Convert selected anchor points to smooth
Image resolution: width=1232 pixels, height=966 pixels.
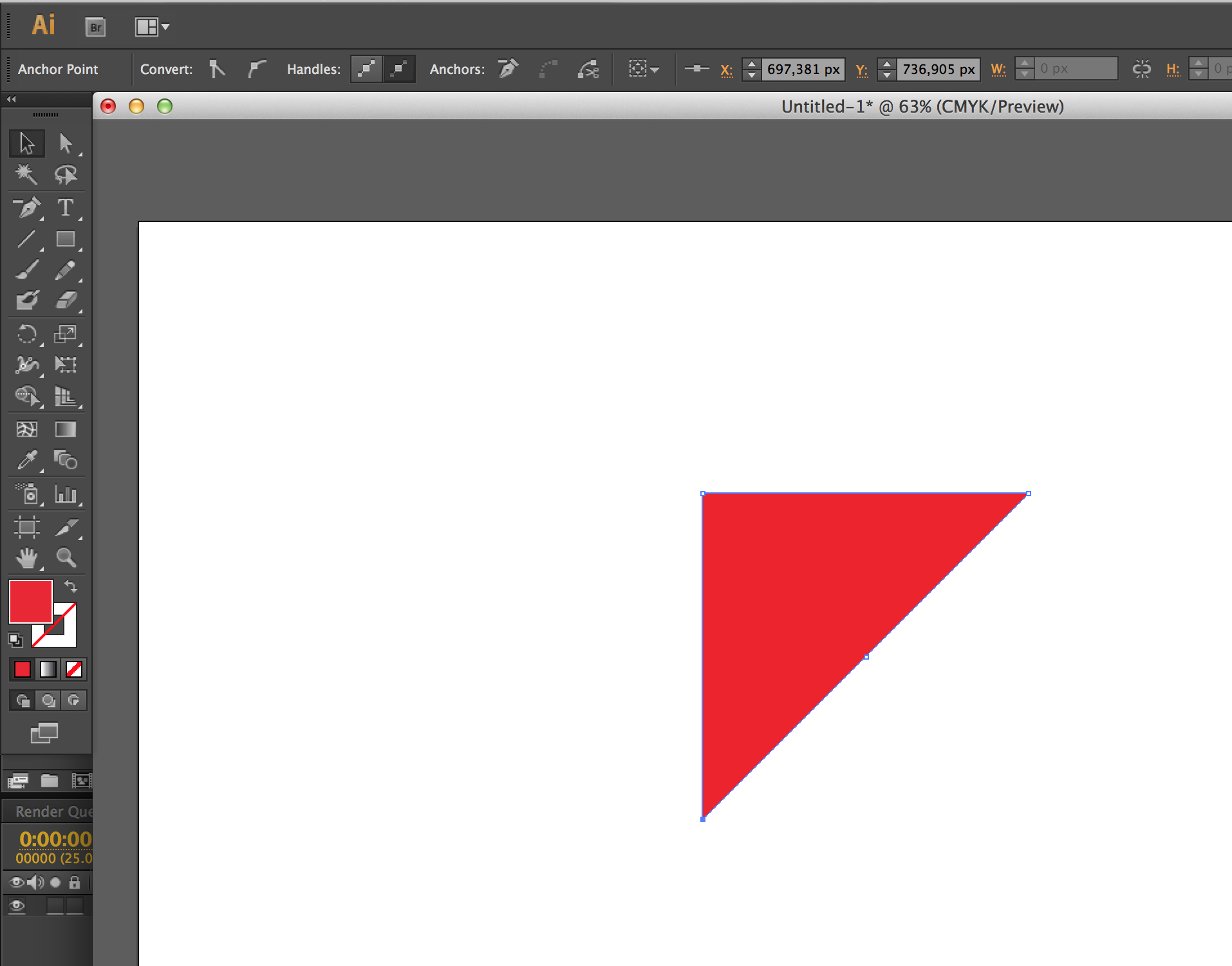pos(257,68)
